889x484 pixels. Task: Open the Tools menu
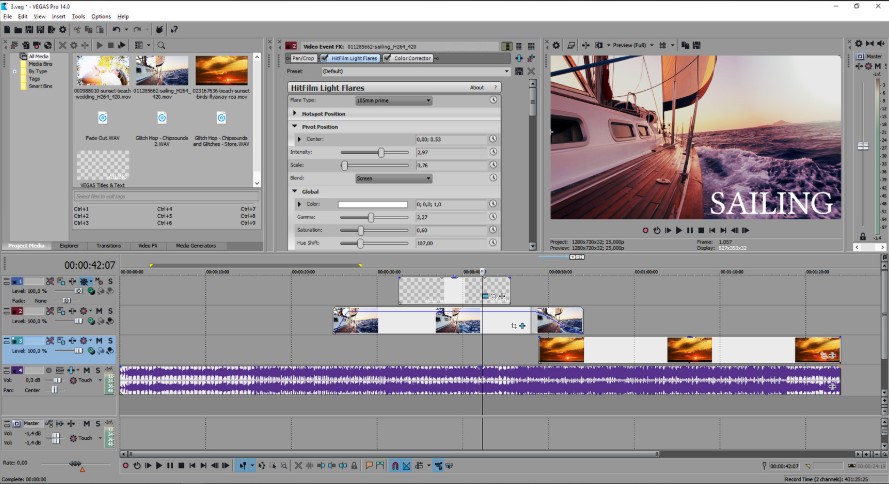pos(78,17)
